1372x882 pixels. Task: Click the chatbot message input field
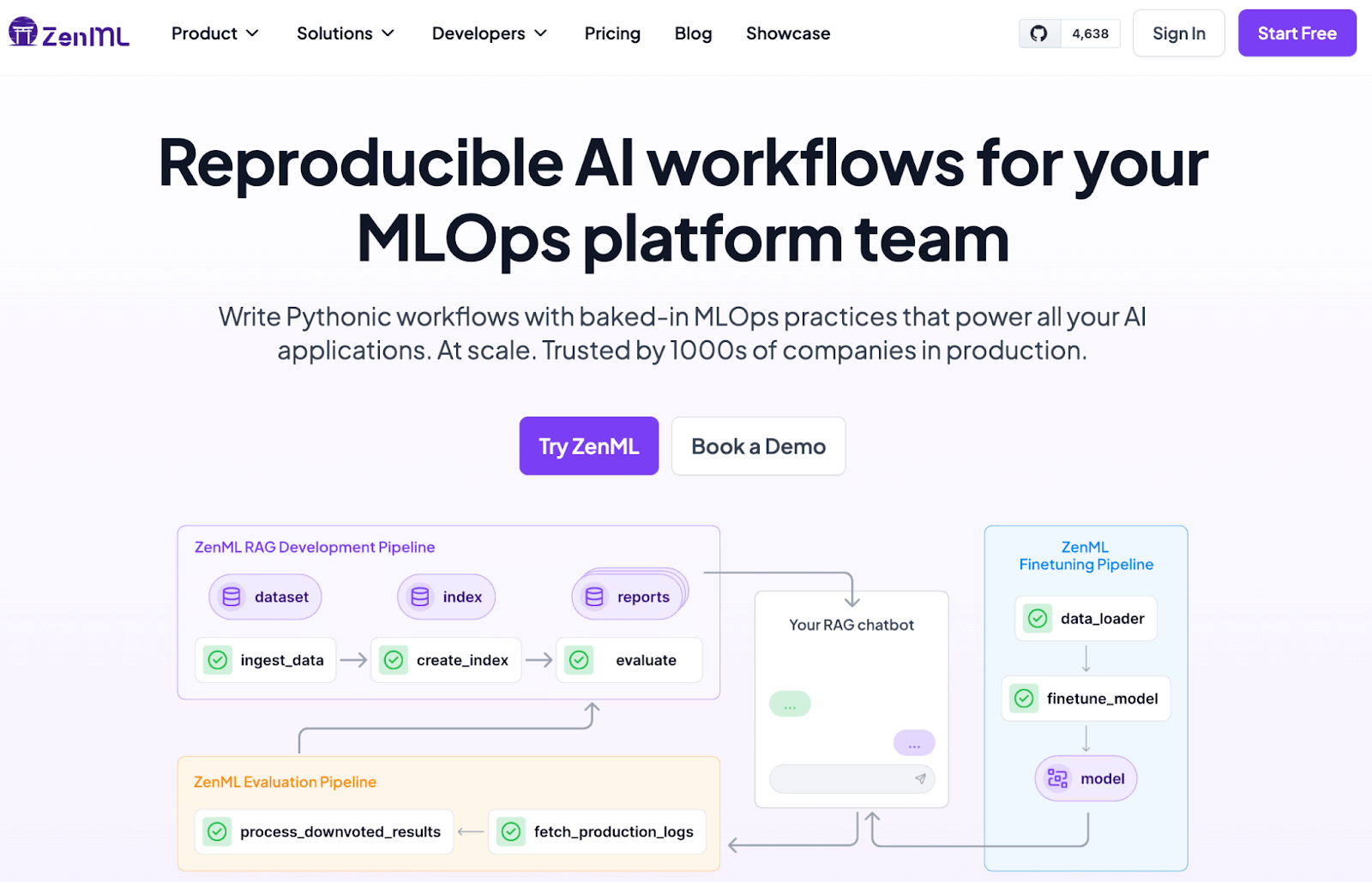point(840,779)
